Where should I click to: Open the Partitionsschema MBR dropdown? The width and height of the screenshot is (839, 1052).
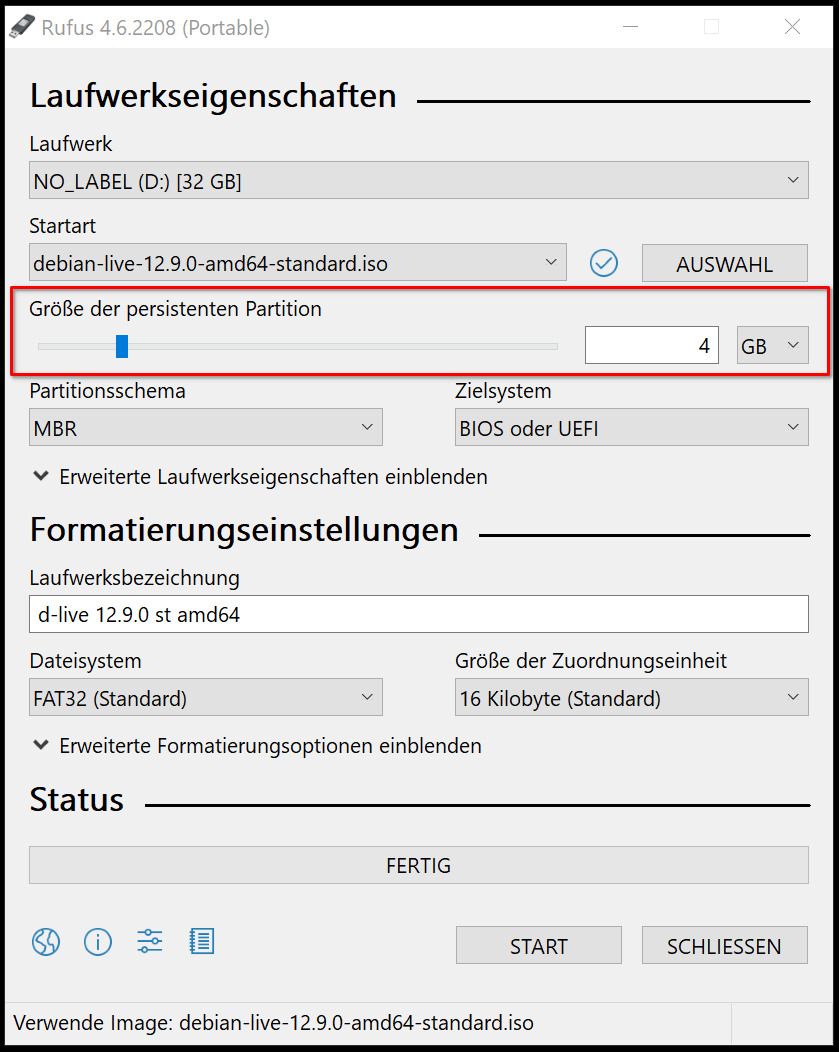[206, 429]
